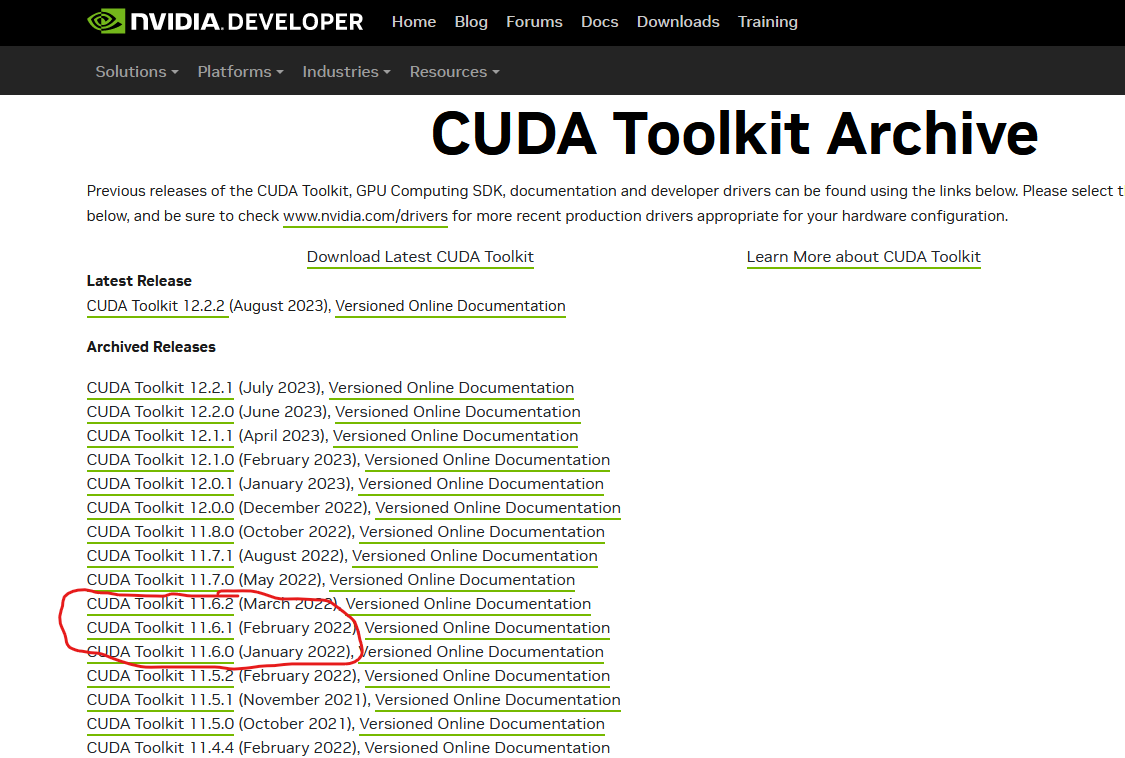Open documentation for CUDA 11.5.0 October 2021
This screenshot has width=1125, height=758.
(482, 724)
